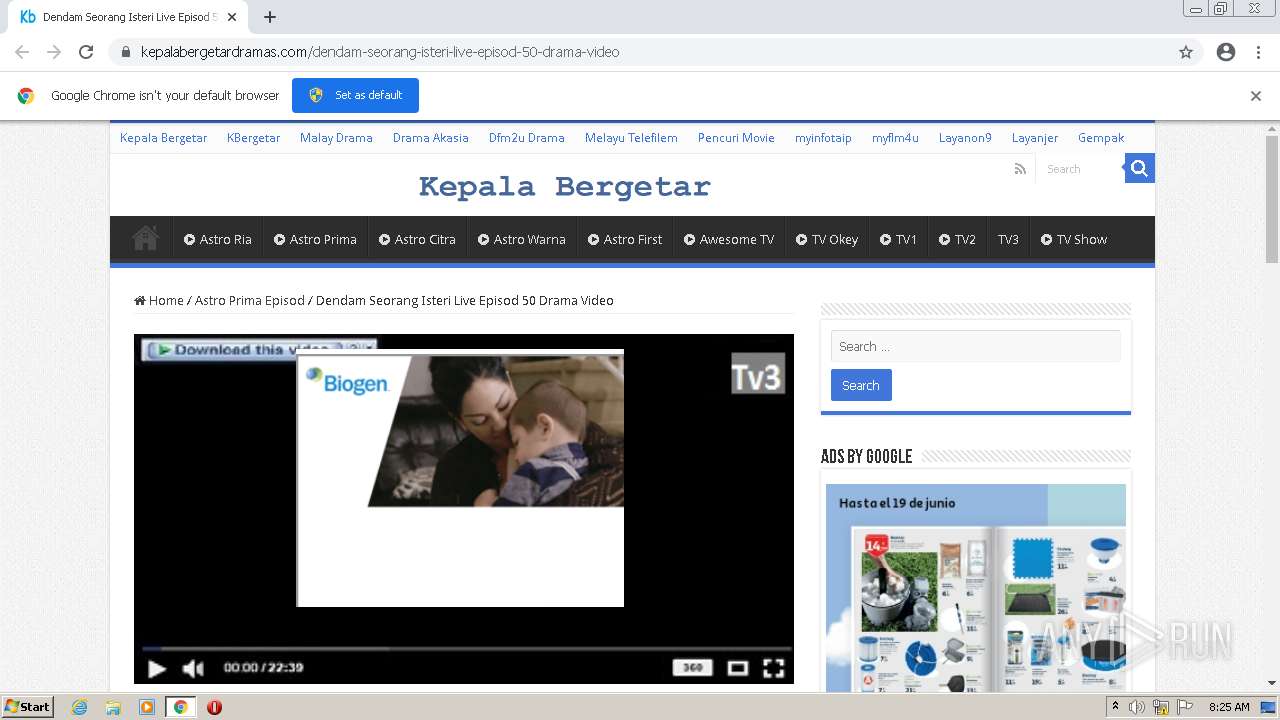
Task: Click the header search text field
Action: click(1080, 169)
